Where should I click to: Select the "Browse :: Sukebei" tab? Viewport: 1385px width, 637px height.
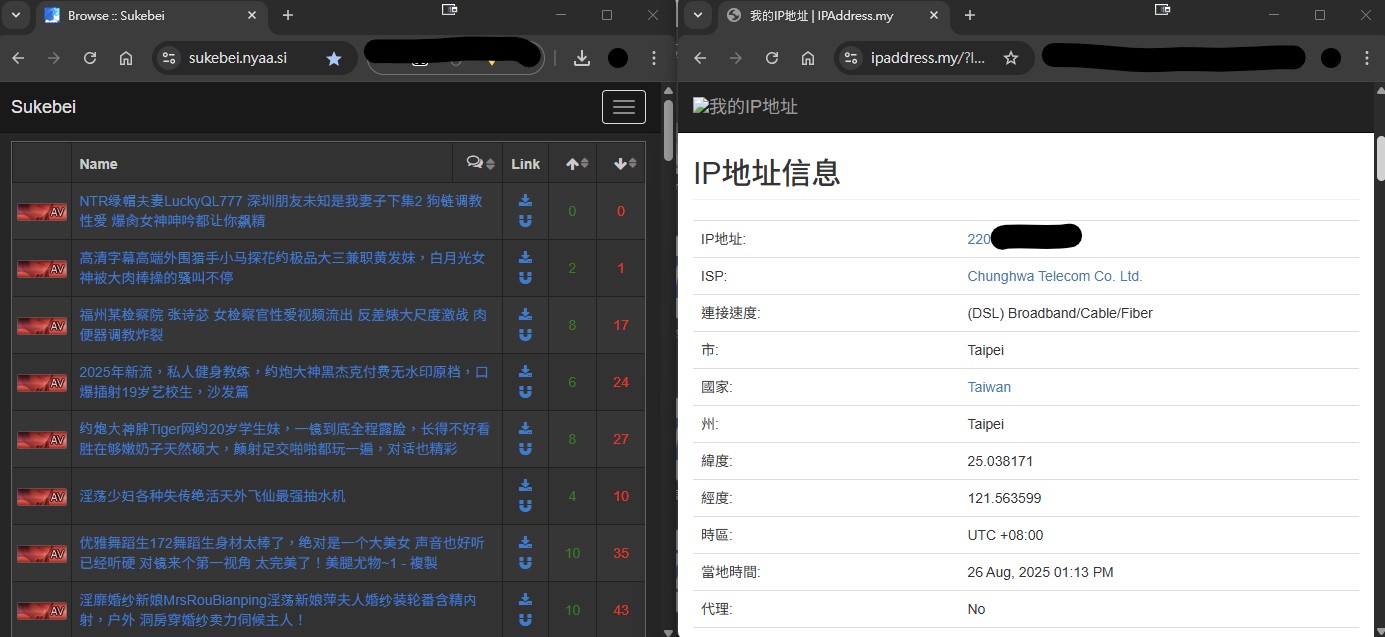click(150, 16)
